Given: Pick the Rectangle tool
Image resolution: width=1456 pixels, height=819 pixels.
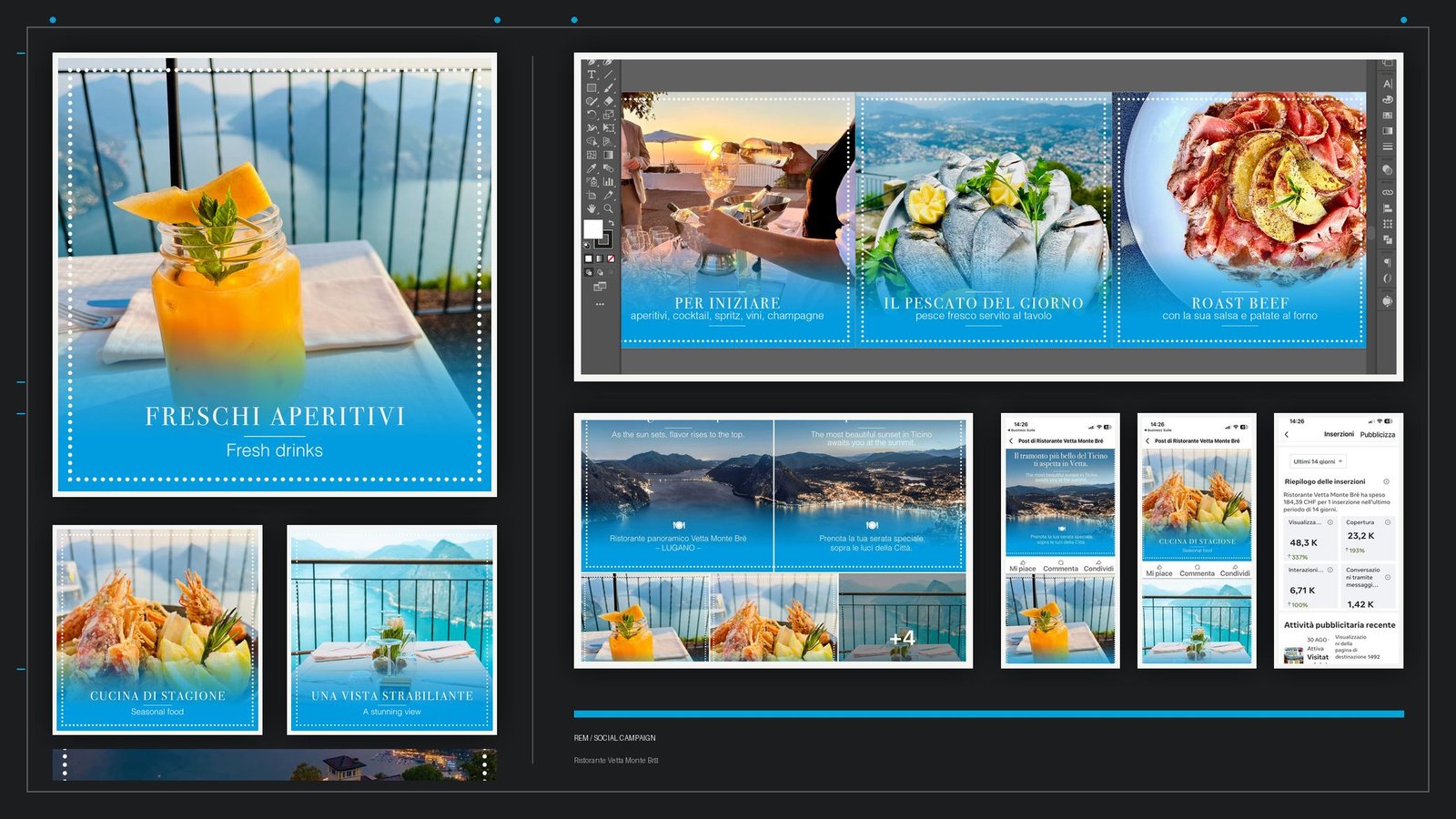Looking at the screenshot, I should point(591,88).
